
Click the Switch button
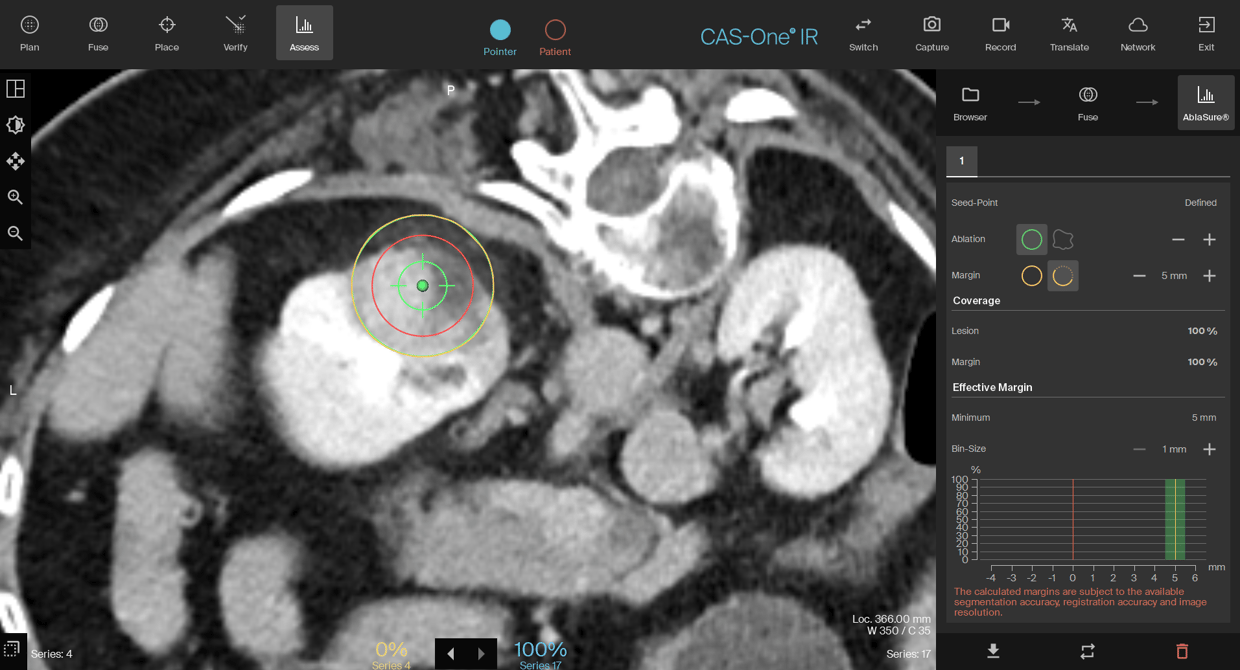point(863,33)
